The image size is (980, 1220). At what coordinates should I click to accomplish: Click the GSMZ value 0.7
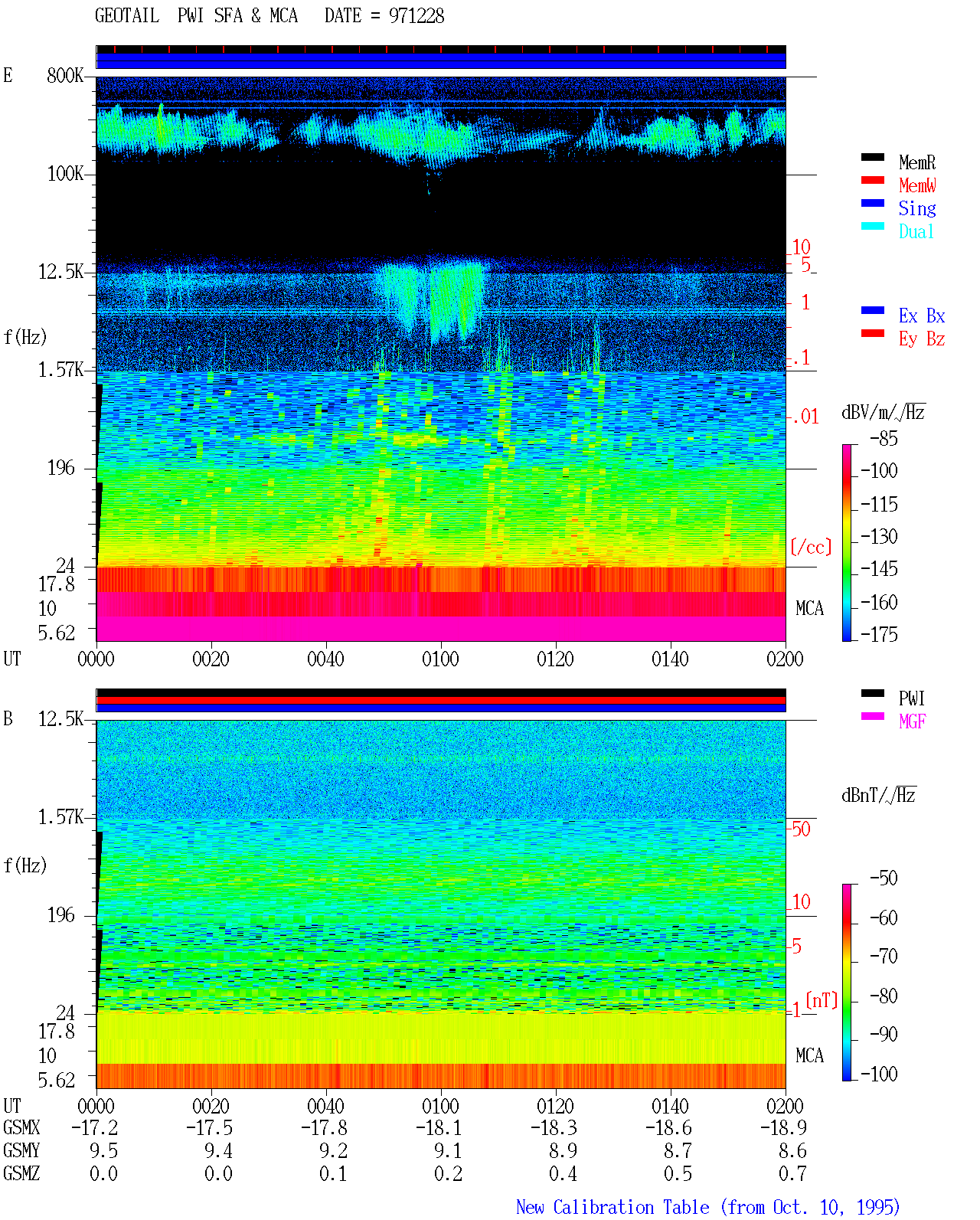point(792,1173)
